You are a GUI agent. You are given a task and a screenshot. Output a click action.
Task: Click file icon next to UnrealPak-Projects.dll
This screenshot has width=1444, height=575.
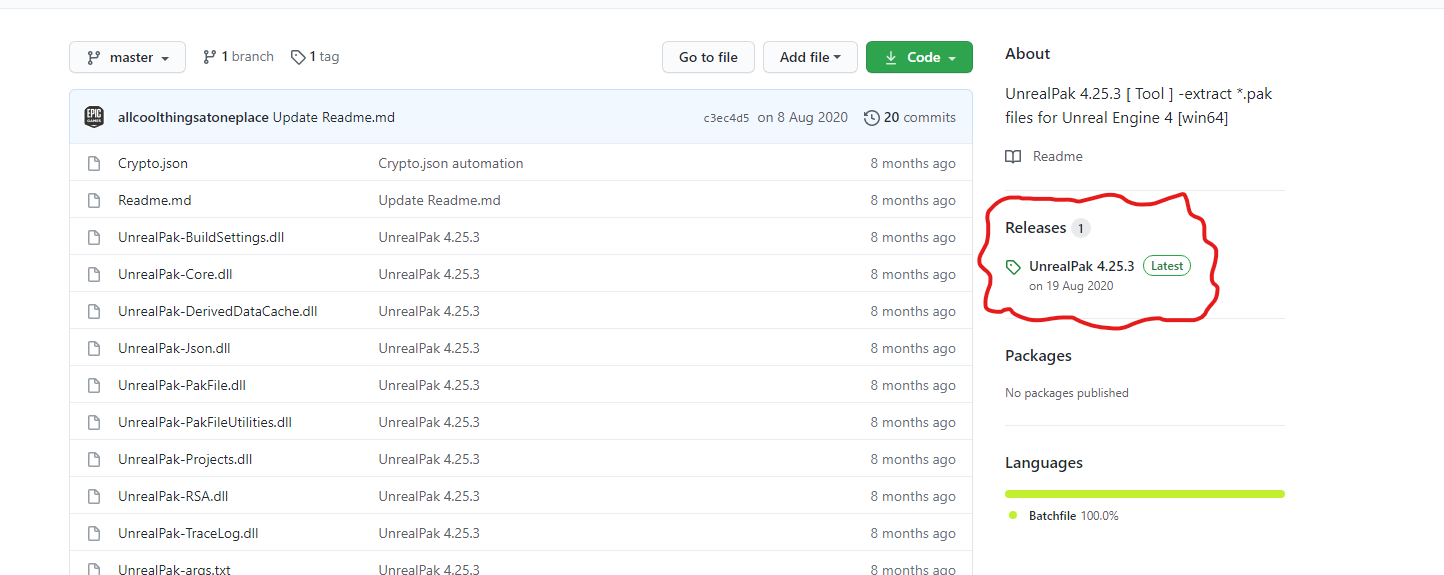coord(94,459)
